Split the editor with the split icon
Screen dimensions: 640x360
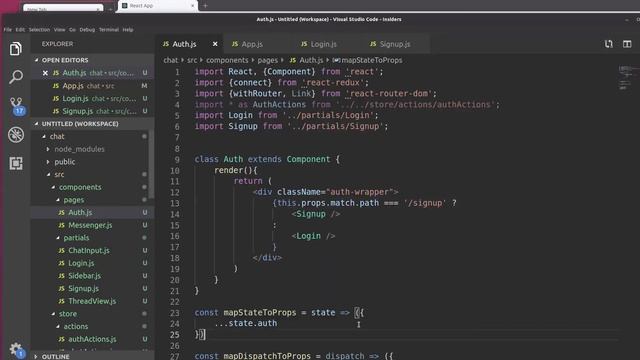627,44
